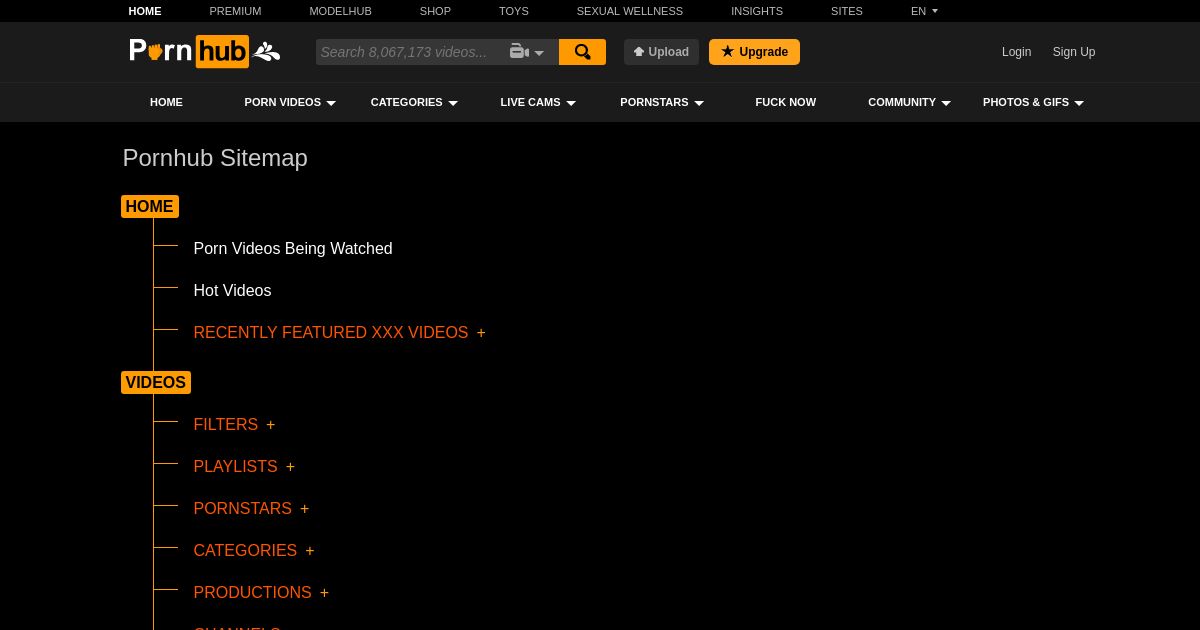
Task: Open the EN language dropdown
Action: (x=924, y=11)
